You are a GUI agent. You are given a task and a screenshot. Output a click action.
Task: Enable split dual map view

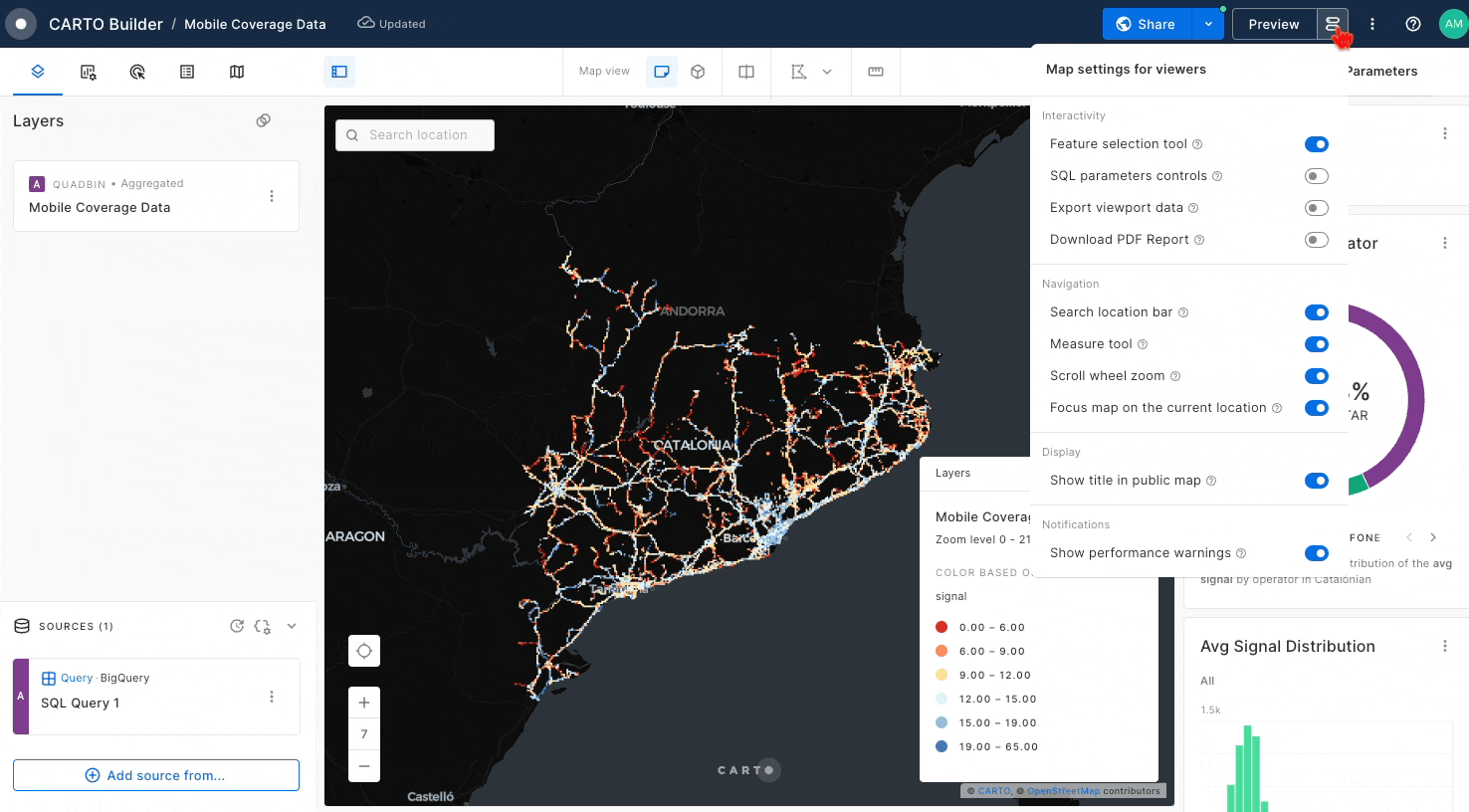coord(746,72)
